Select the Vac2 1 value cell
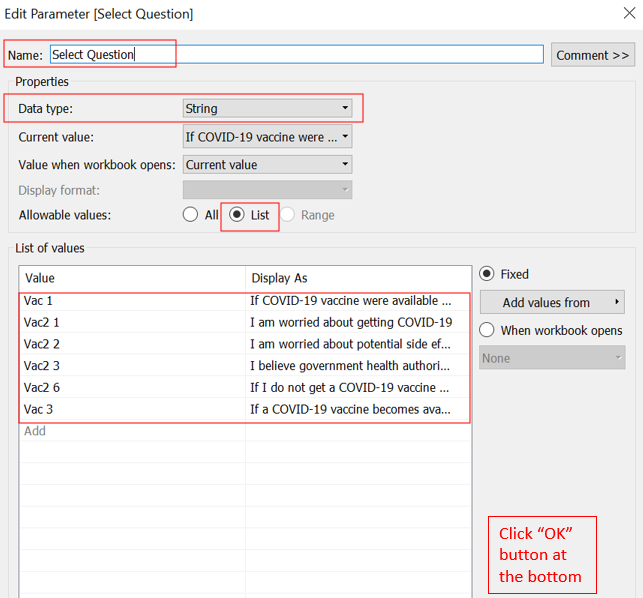The height and width of the screenshot is (598, 643). click(42, 322)
